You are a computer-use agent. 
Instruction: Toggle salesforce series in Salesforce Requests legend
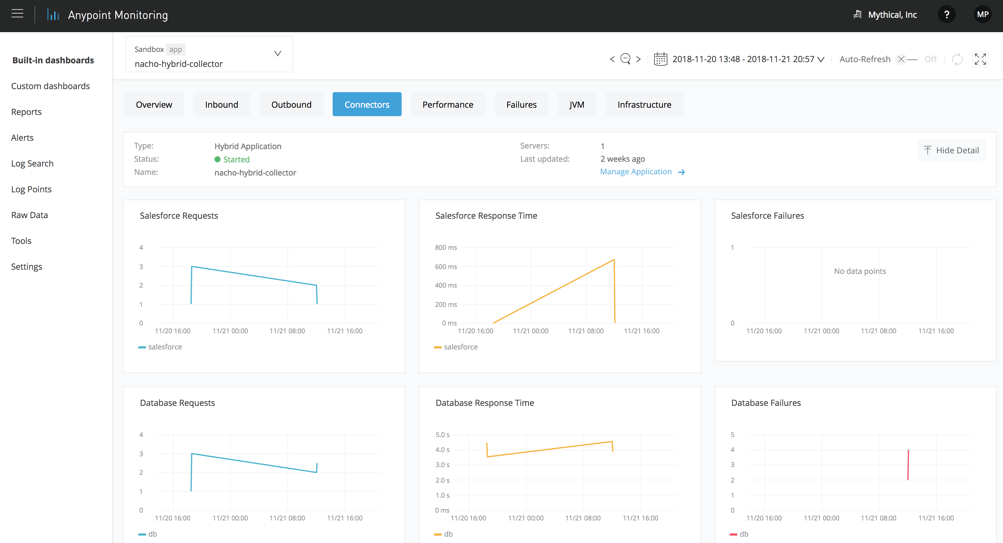pyautogui.click(x=160, y=347)
